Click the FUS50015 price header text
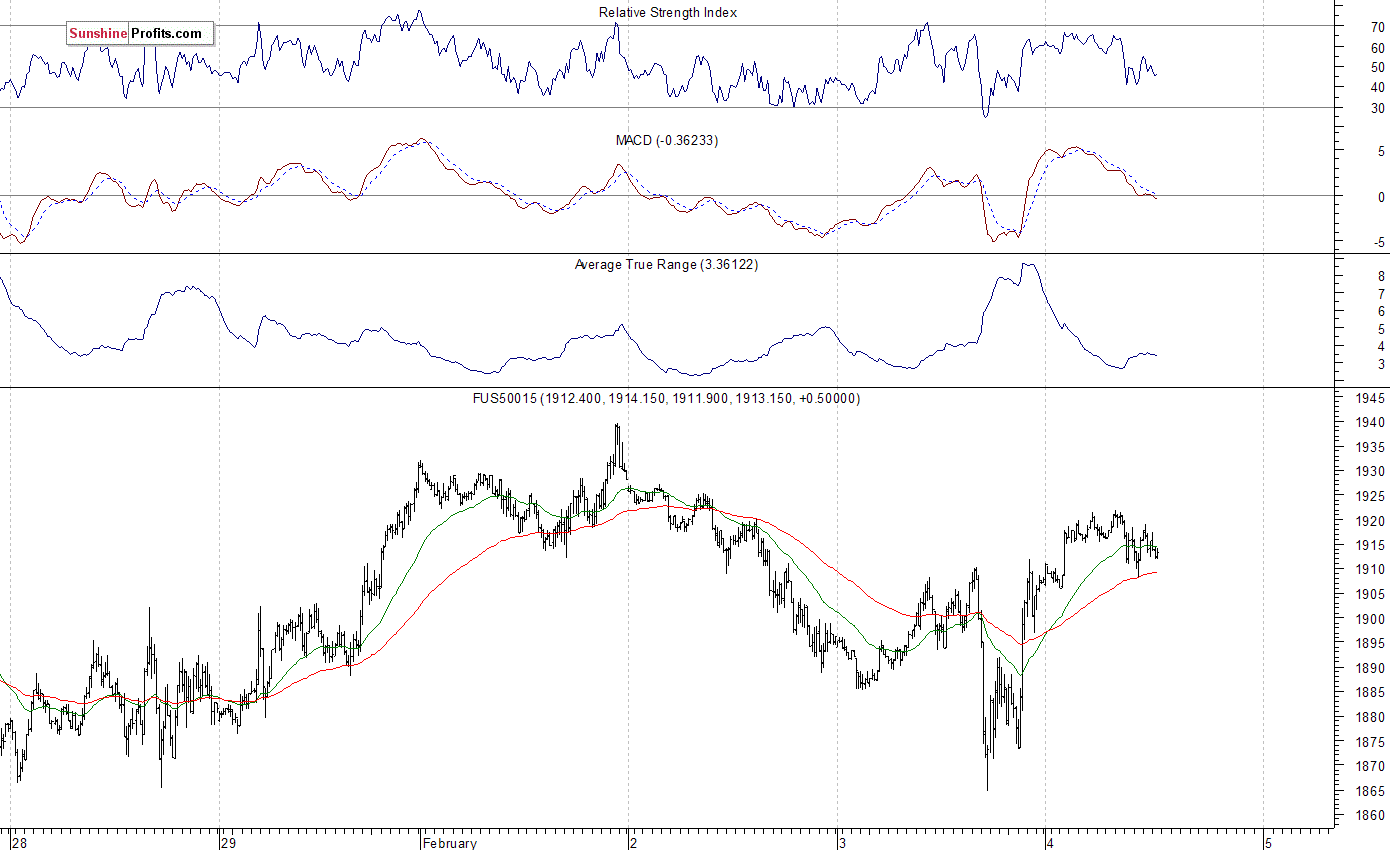This screenshot has width=1390, height=850. (x=666, y=398)
